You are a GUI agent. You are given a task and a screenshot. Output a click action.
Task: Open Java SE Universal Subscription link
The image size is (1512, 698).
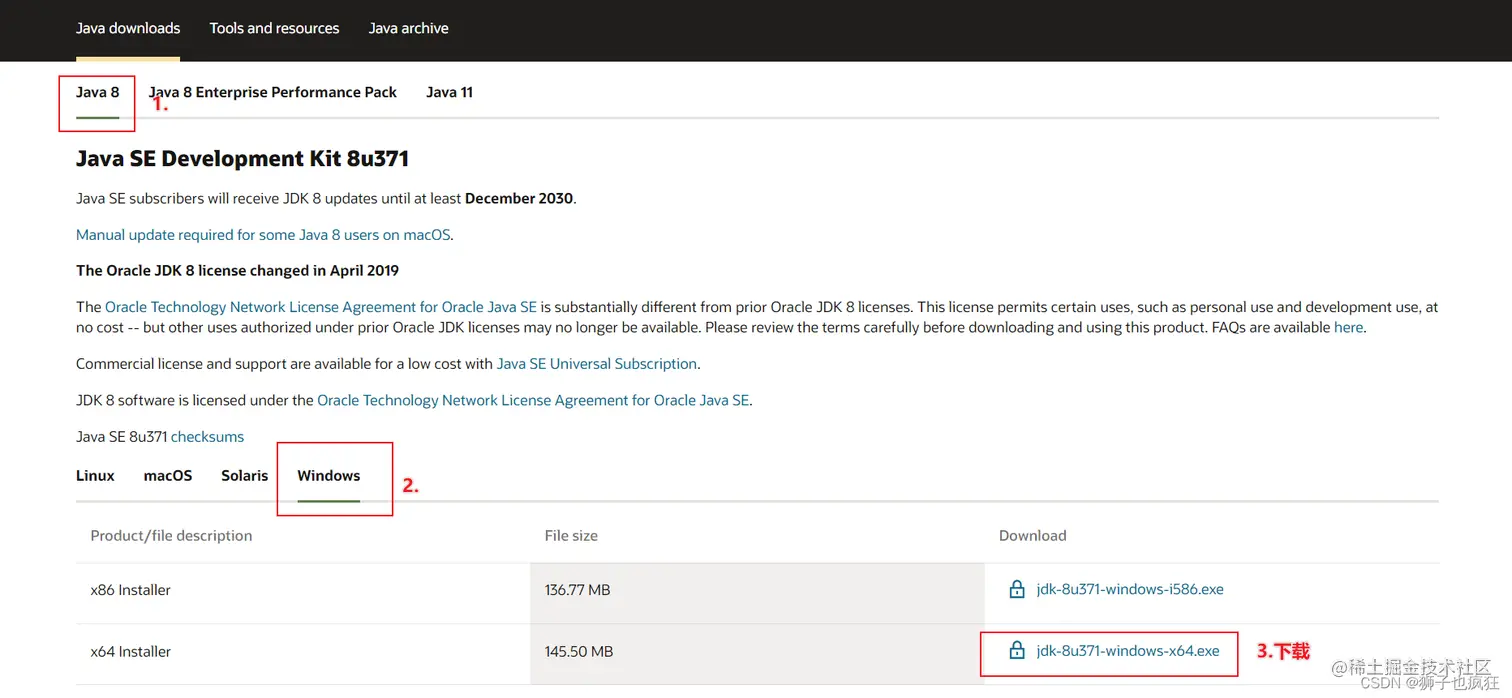[597, 364]
